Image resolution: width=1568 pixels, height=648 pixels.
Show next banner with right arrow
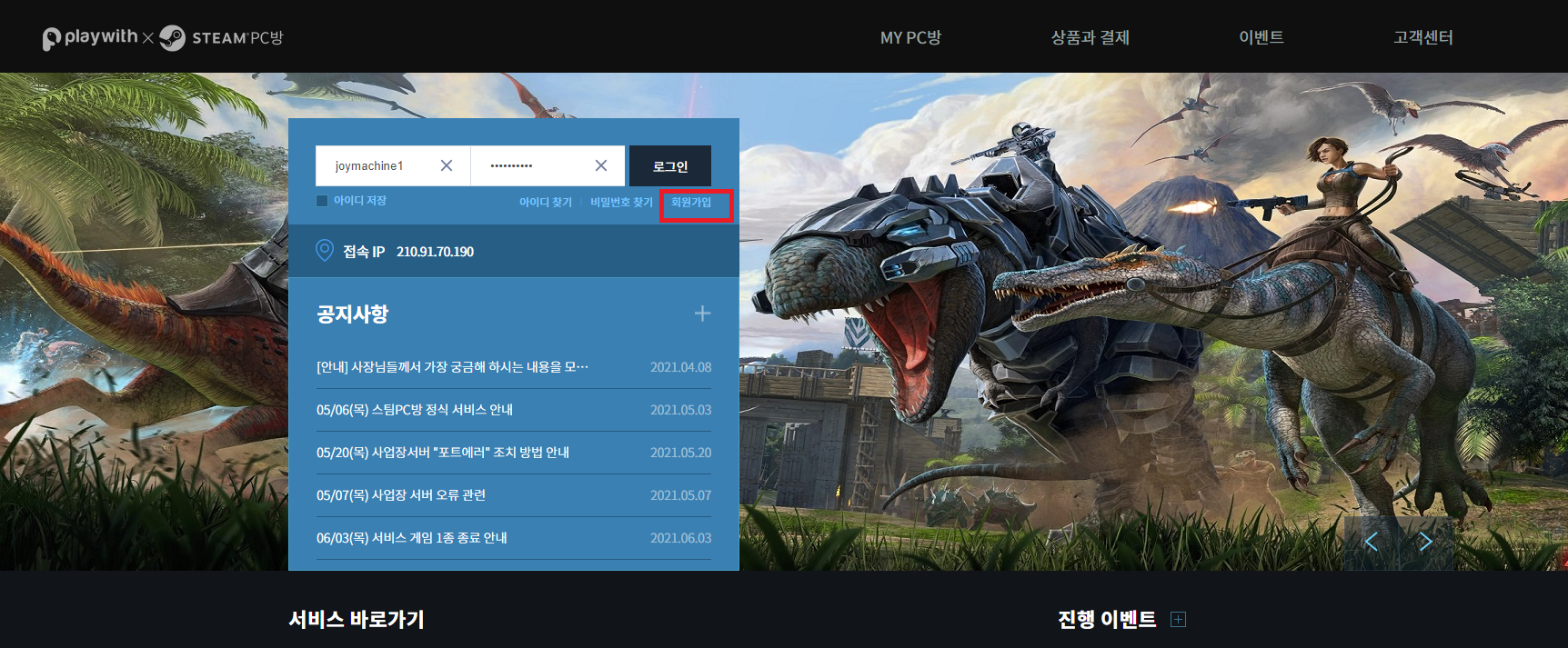[x=1425, y=542]
